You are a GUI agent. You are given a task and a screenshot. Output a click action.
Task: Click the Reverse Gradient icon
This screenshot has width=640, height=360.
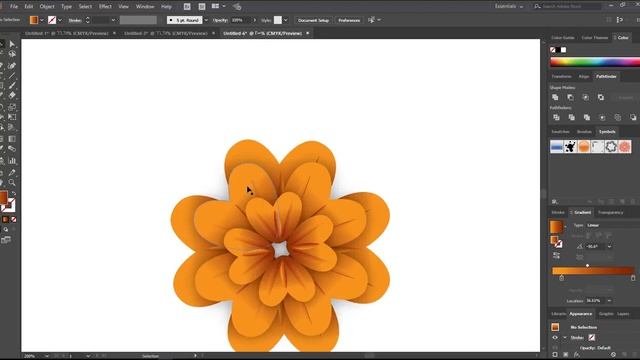pyautogui.click(x=556, y=256)
